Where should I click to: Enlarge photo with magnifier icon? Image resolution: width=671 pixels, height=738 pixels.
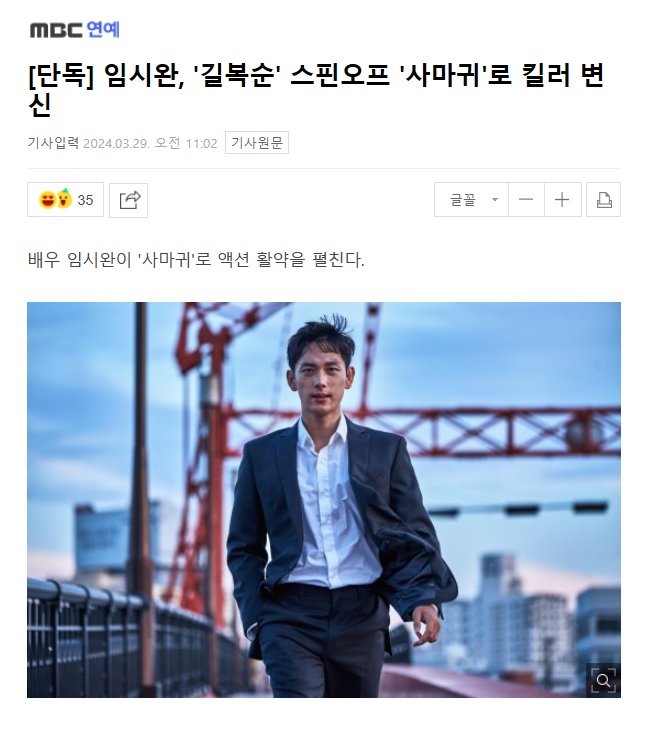[x=603, y=680]
